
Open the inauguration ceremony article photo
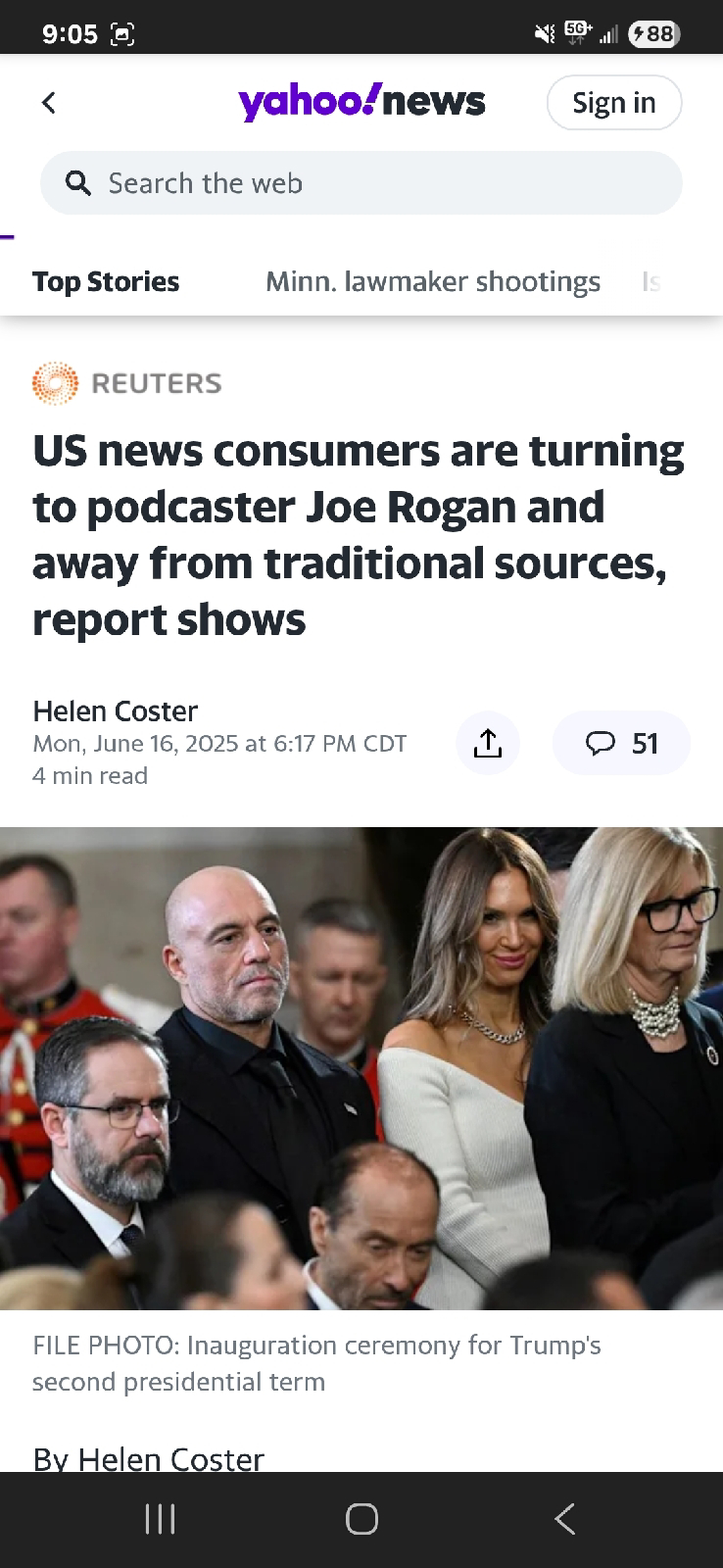(x=361, y=1068)
